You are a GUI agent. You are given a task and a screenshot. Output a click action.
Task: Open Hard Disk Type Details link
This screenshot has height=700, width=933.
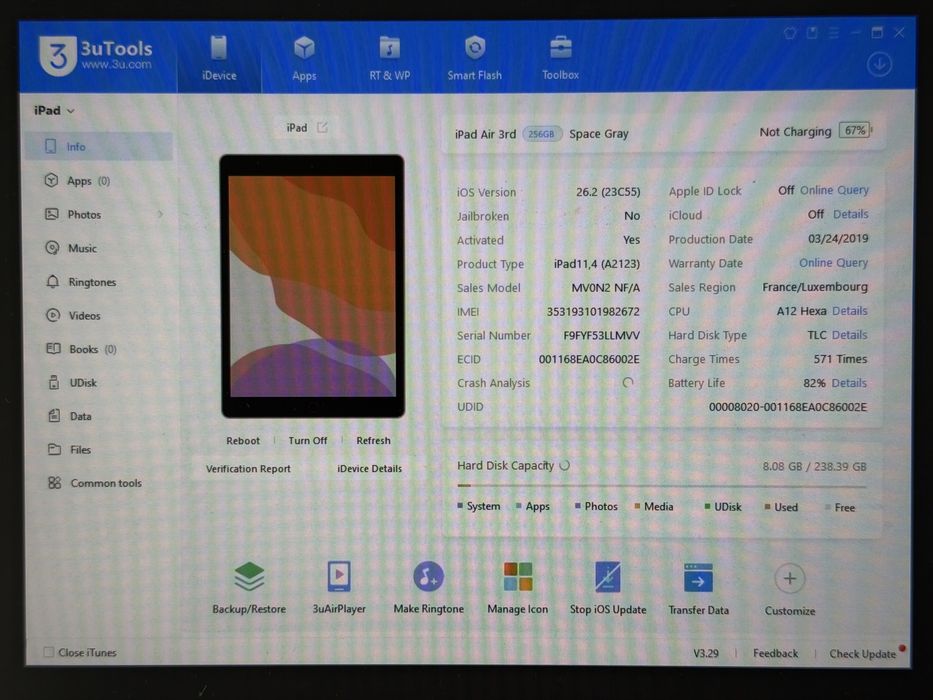(849, 335)
